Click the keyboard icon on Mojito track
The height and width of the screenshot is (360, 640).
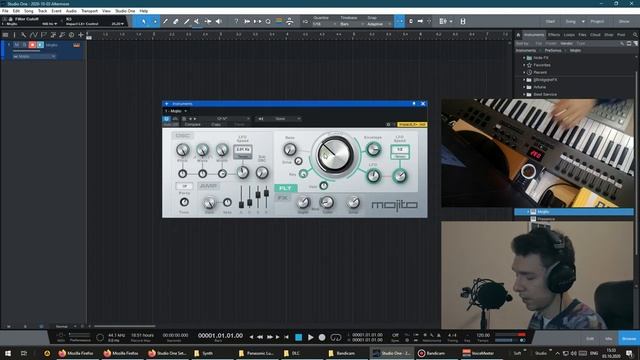(76, 45)
